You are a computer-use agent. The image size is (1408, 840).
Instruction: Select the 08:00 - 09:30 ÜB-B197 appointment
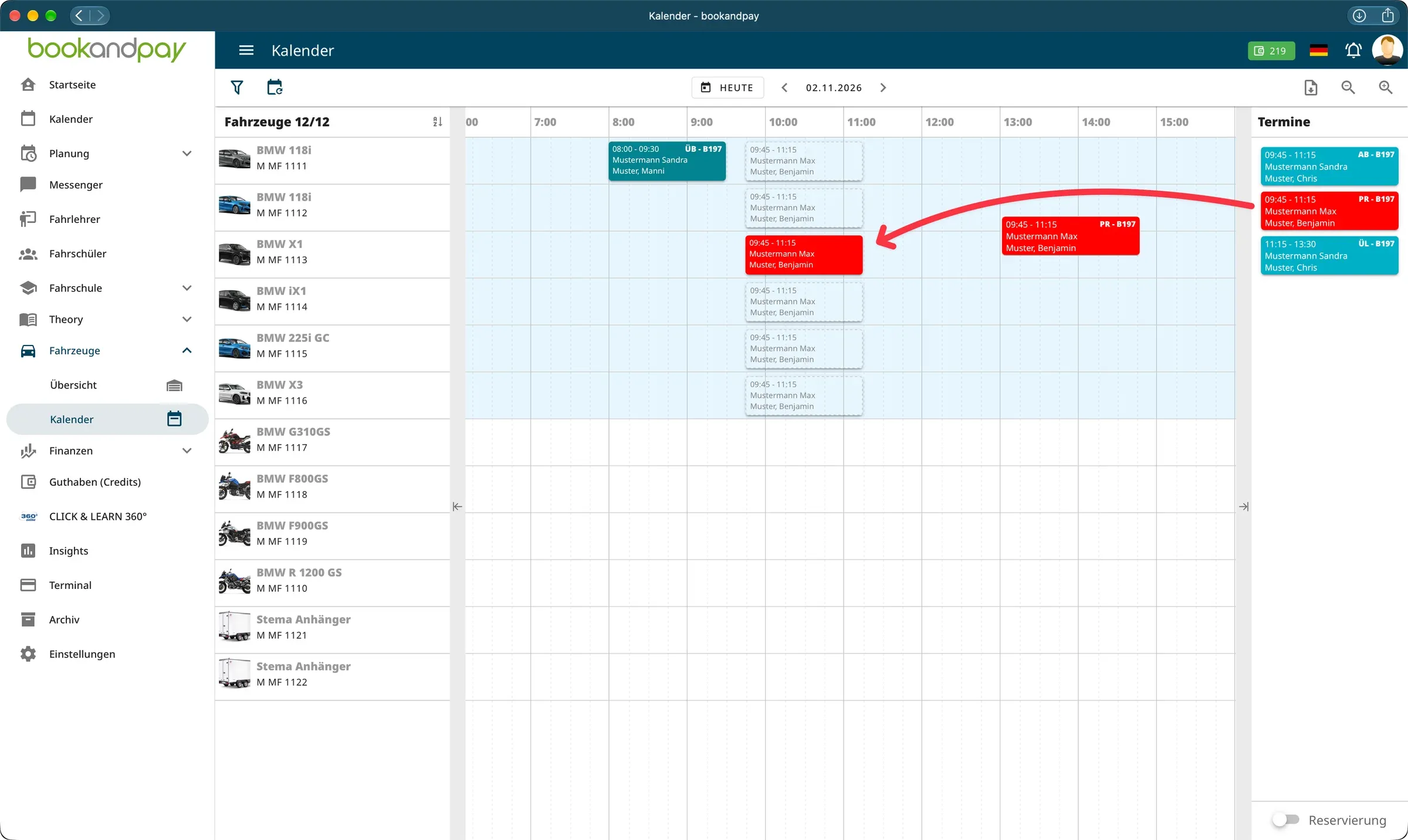point(667,160)
